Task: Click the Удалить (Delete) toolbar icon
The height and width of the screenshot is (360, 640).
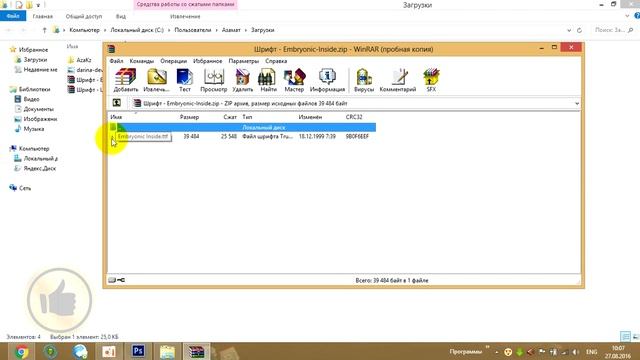Action: coord(242,80)
